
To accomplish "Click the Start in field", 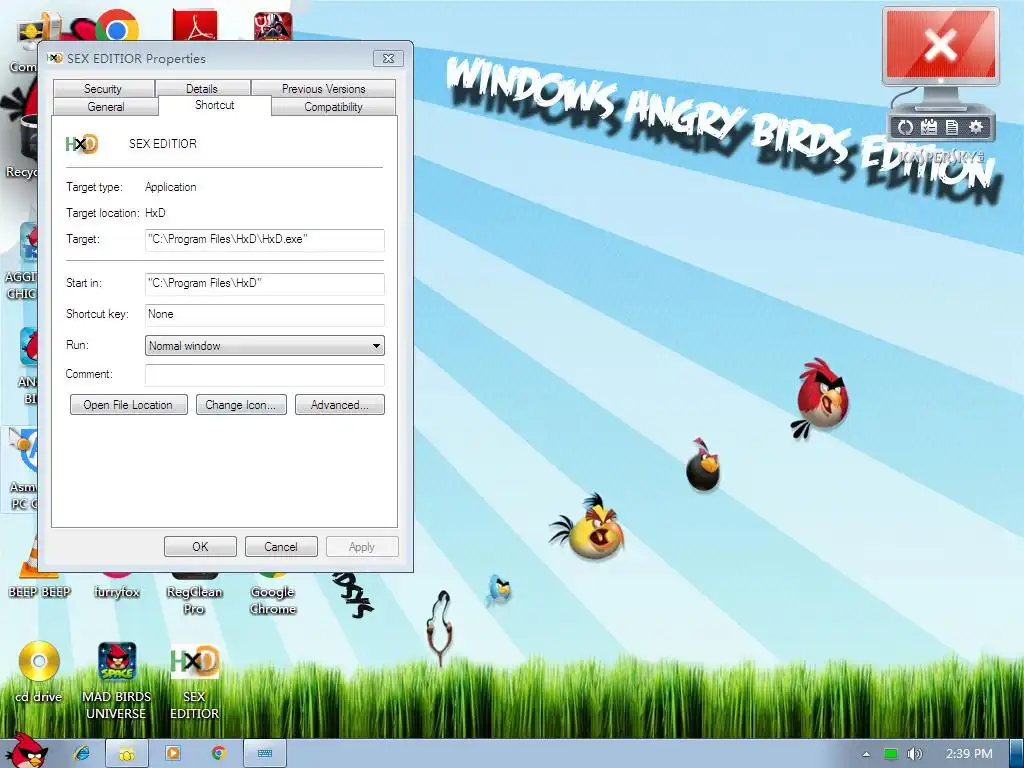I will (264, 283).
